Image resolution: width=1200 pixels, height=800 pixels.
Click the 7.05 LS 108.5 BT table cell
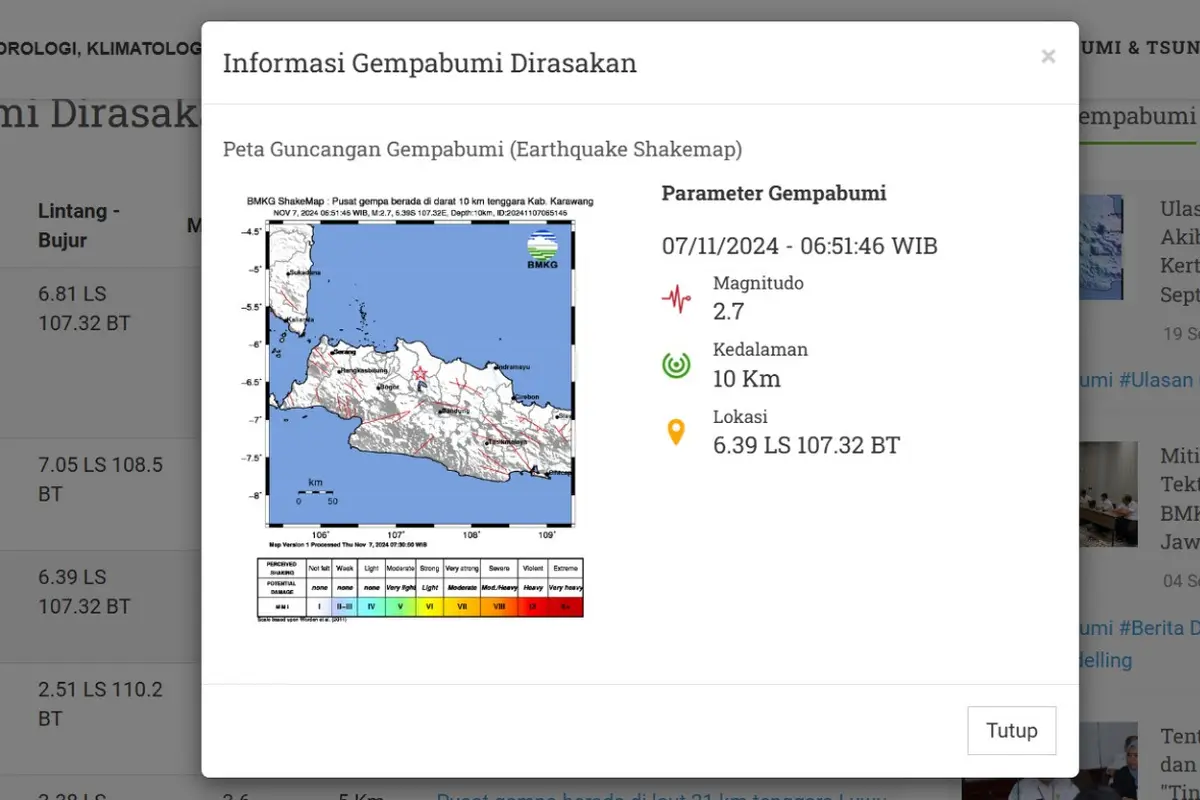(x=100, y=480)
